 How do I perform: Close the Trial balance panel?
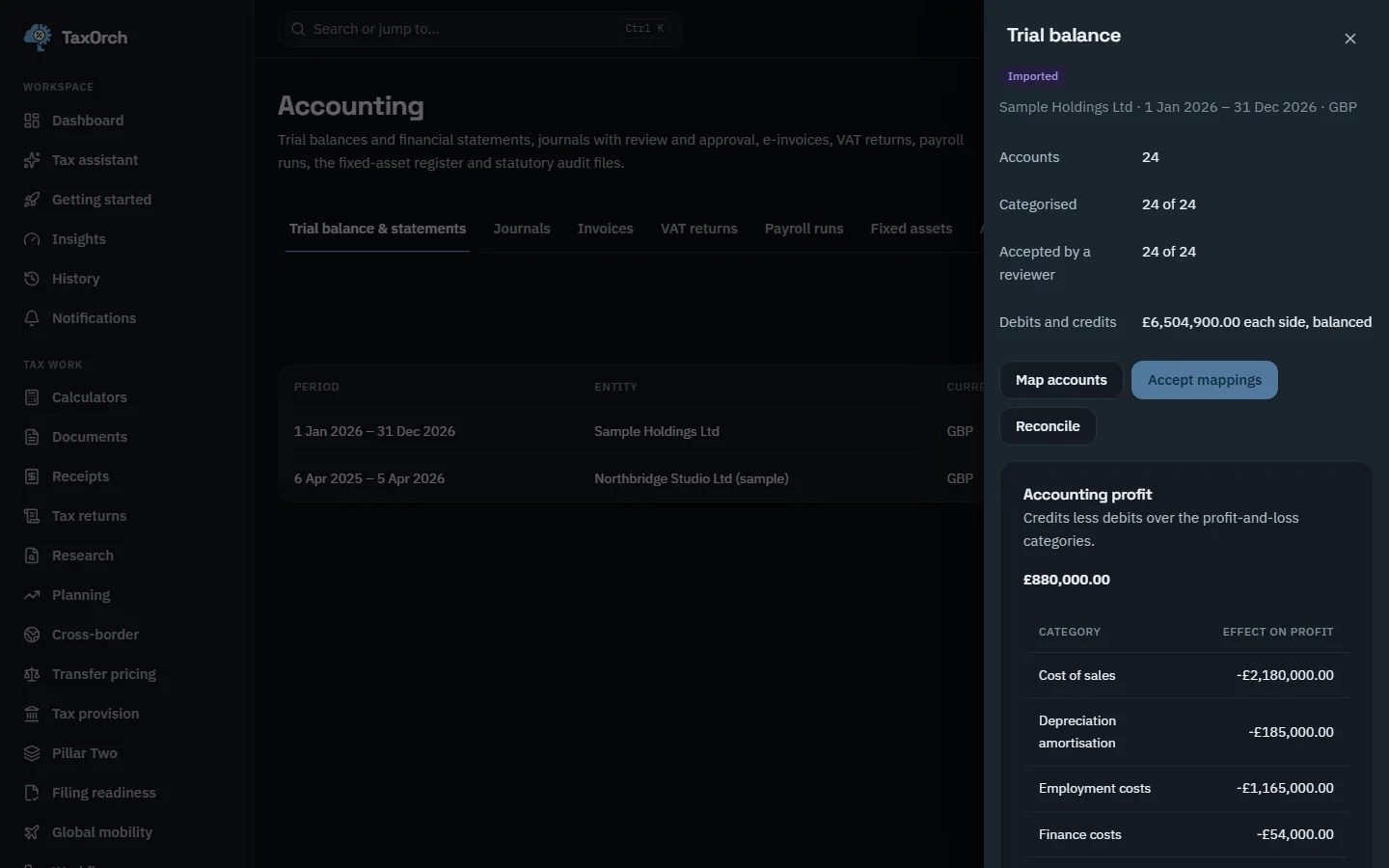pos(1350,39)
